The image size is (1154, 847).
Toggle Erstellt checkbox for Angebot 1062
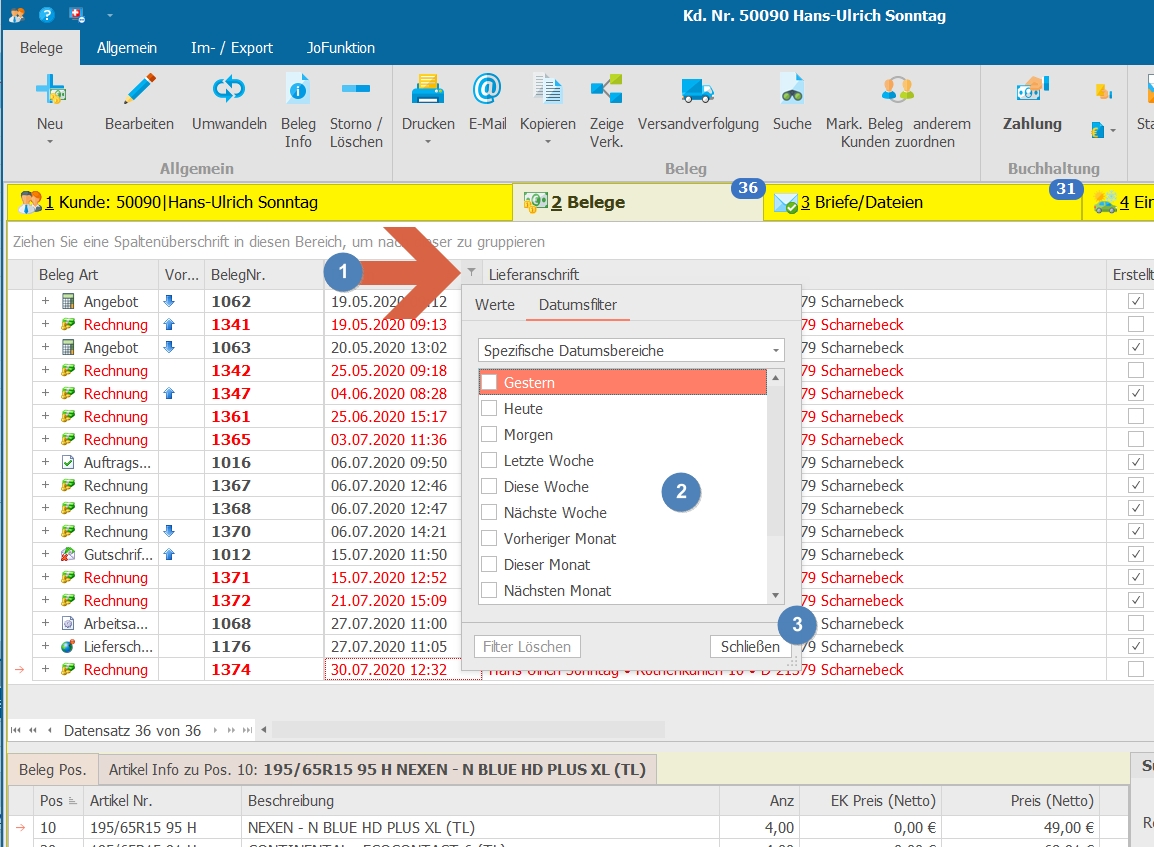(1136, 301)
